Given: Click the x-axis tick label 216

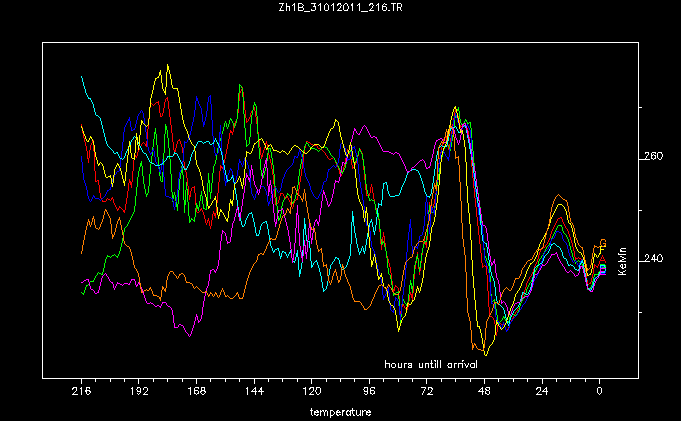Looking at the screenshot, I should (x=81, y=393).
